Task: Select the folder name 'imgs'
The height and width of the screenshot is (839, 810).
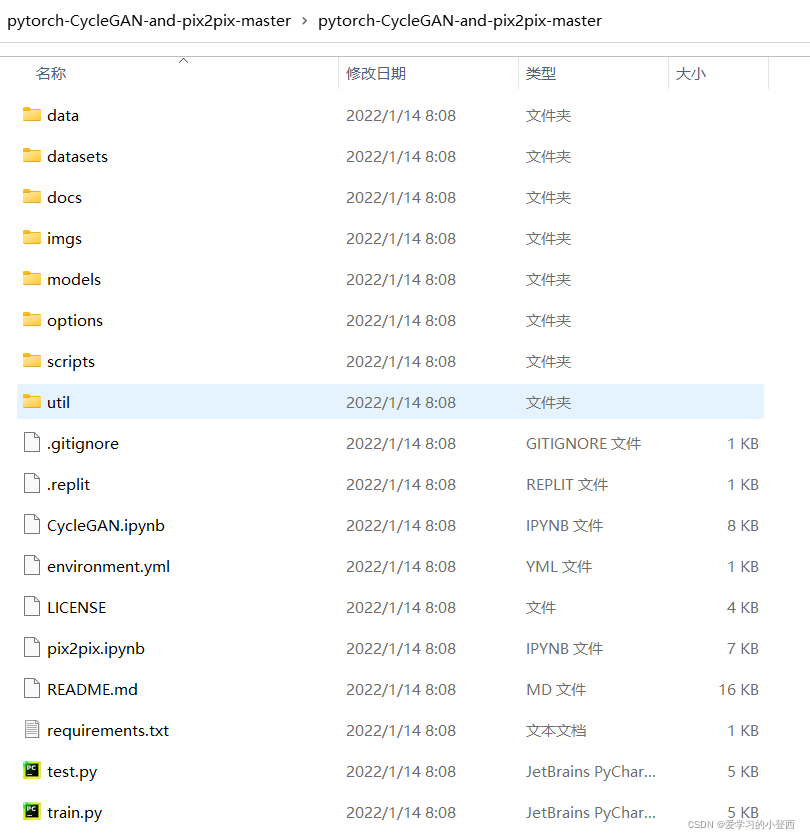Action: tap(64, 239)
